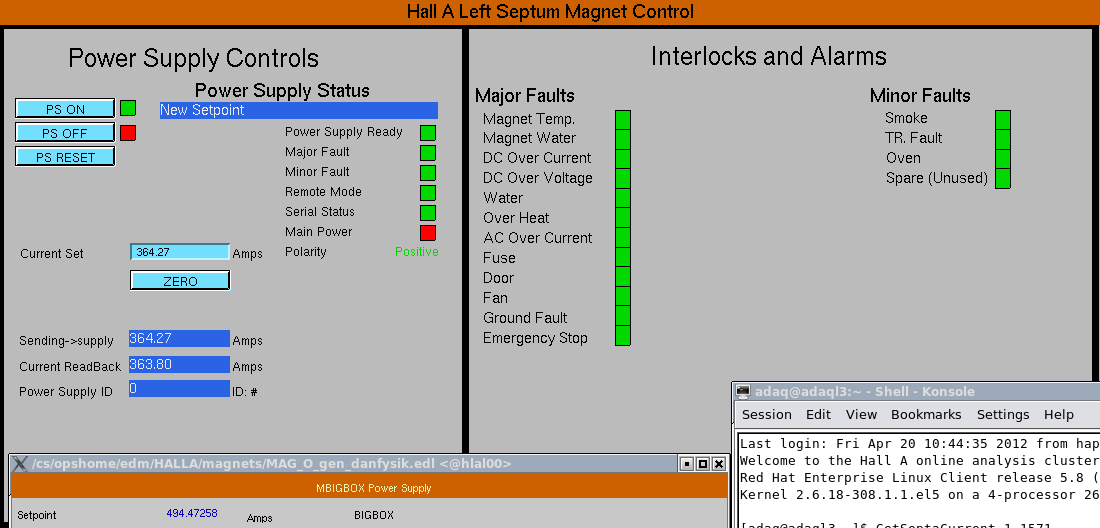
Task: Click the Power Supply ID value field
Action: [x=180, y=389]
